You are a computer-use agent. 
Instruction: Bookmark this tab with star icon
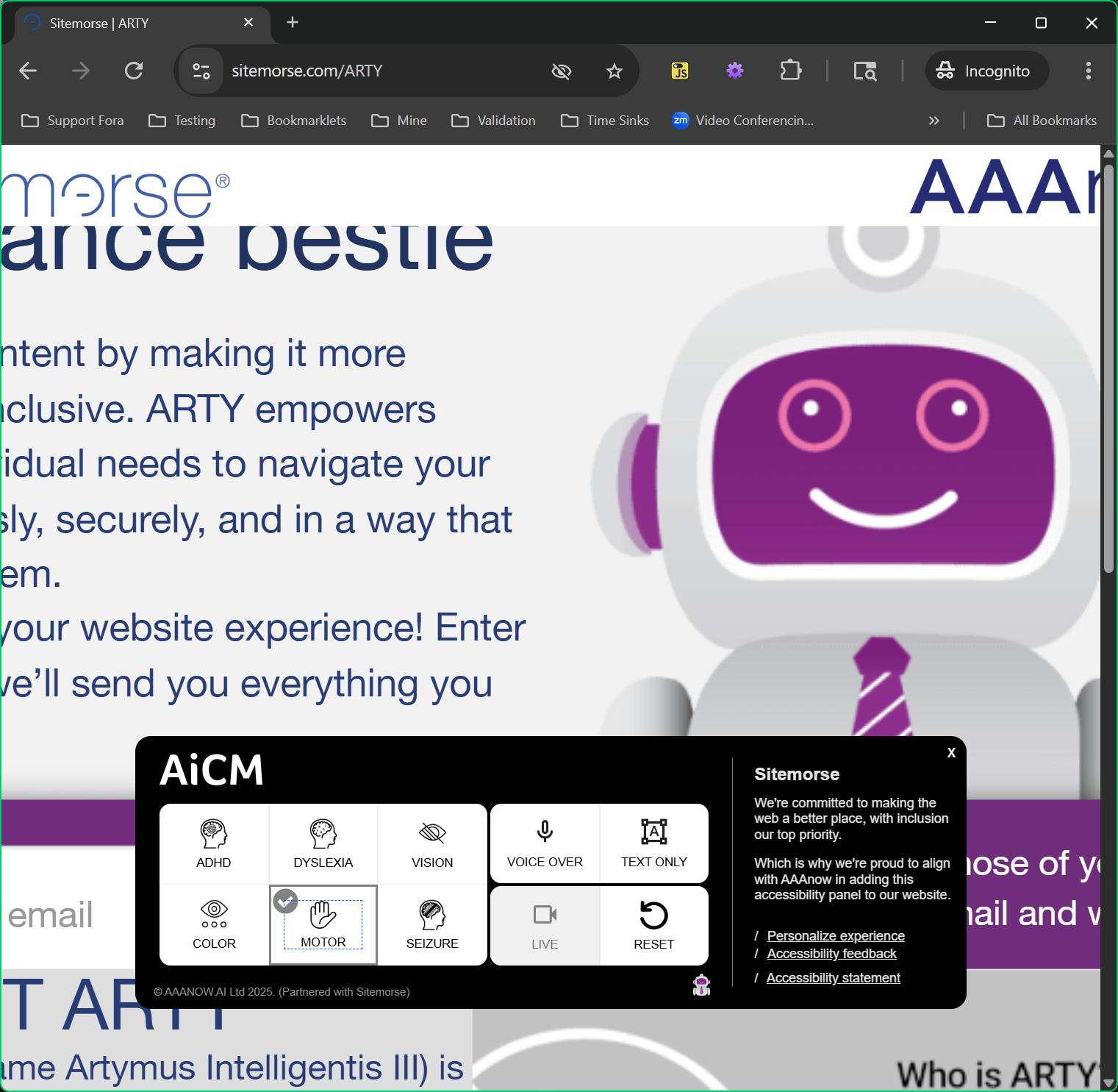[614, 71]
